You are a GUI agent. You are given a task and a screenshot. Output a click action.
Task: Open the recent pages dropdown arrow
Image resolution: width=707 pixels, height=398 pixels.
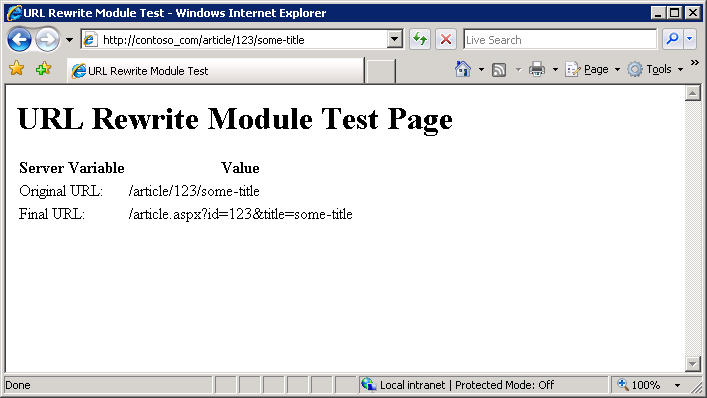(x=69, y=40)
